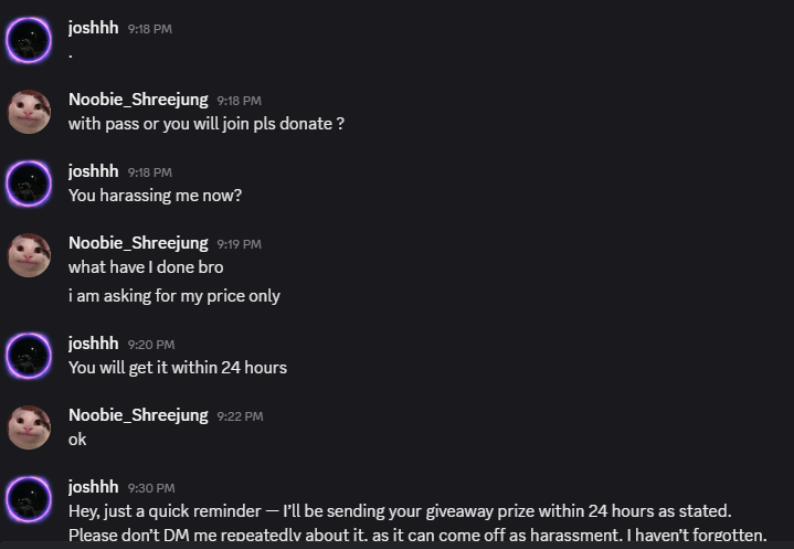Click the Noobie_Shreejung username above the "ok" message

coord(138,415)
